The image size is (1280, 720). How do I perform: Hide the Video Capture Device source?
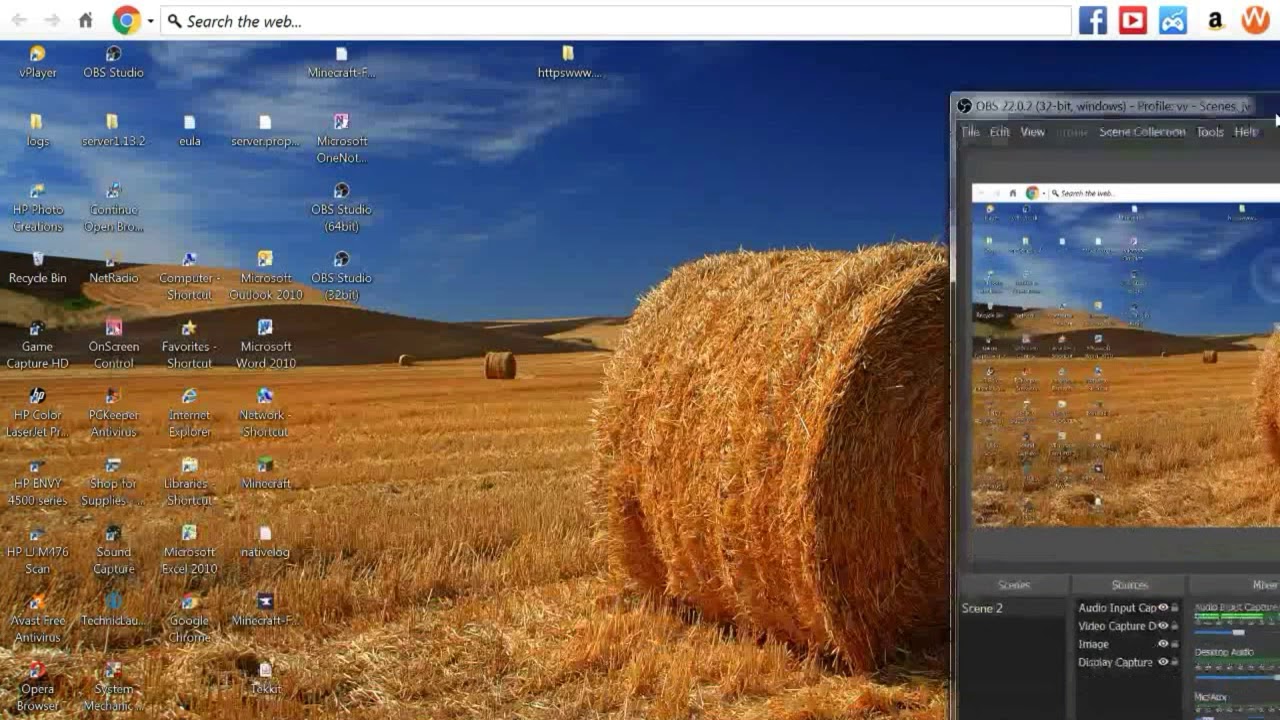pyautogui.click(x=1162, y=626)
